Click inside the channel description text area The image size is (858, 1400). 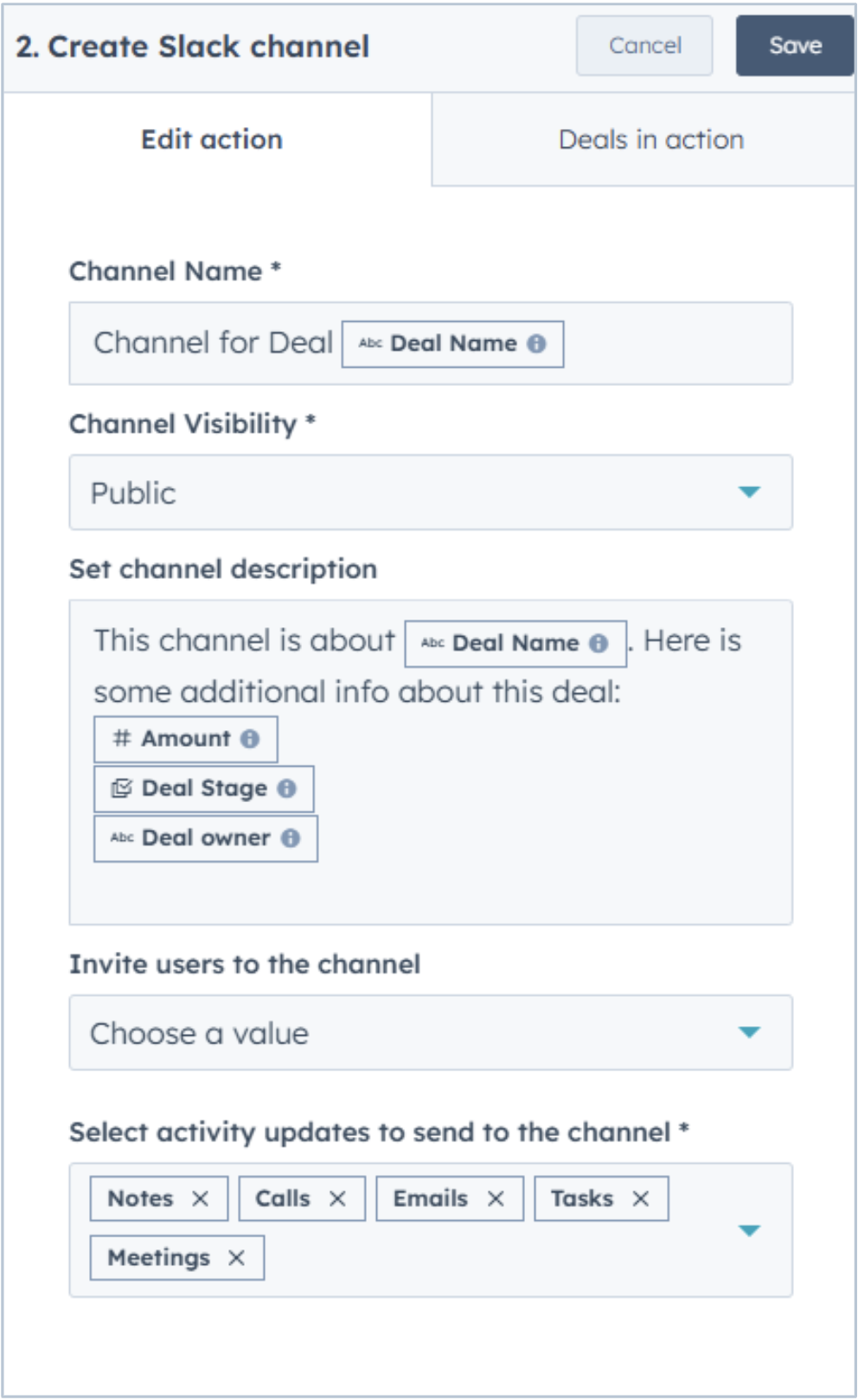coord(431,762)
